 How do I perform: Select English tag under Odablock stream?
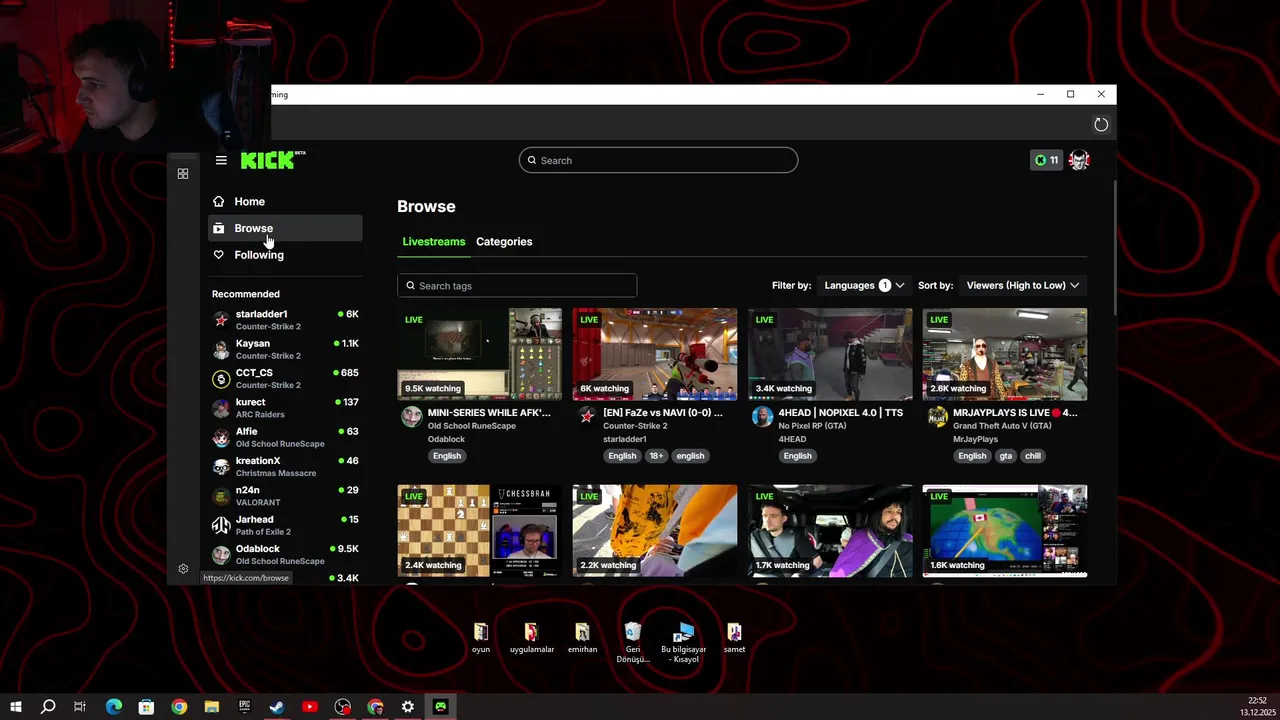click(x=447, y=456)
